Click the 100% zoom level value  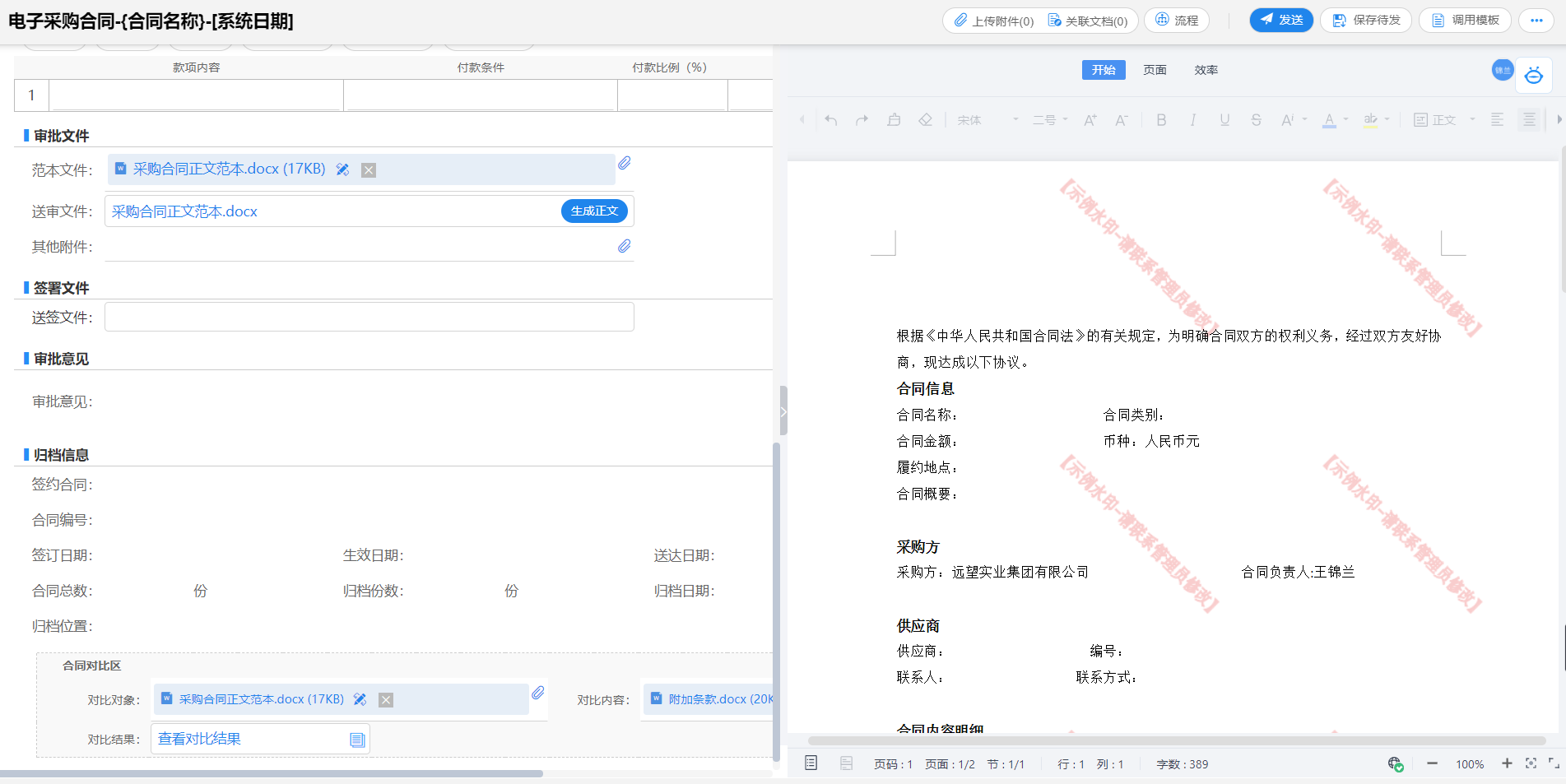coord(1470,764)
